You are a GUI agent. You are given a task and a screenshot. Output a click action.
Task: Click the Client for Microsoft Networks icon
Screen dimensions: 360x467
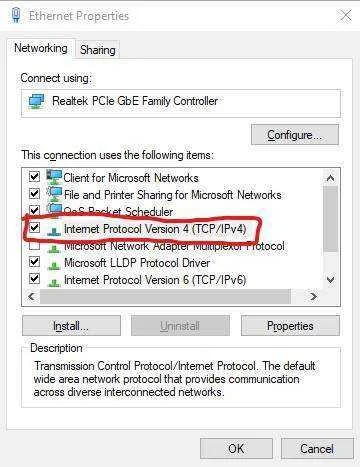point(54,177)
